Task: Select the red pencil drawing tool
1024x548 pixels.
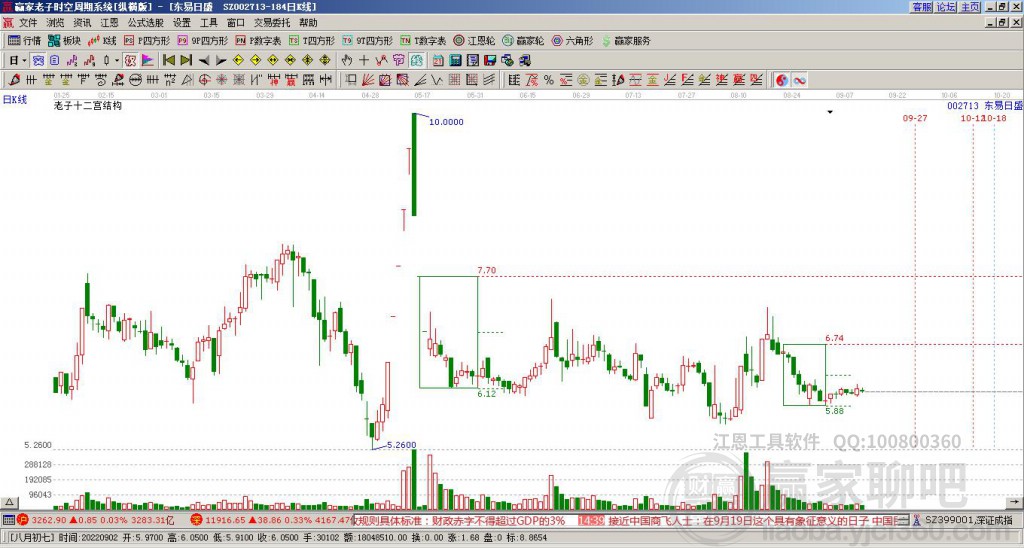Action: coord(14,80)
